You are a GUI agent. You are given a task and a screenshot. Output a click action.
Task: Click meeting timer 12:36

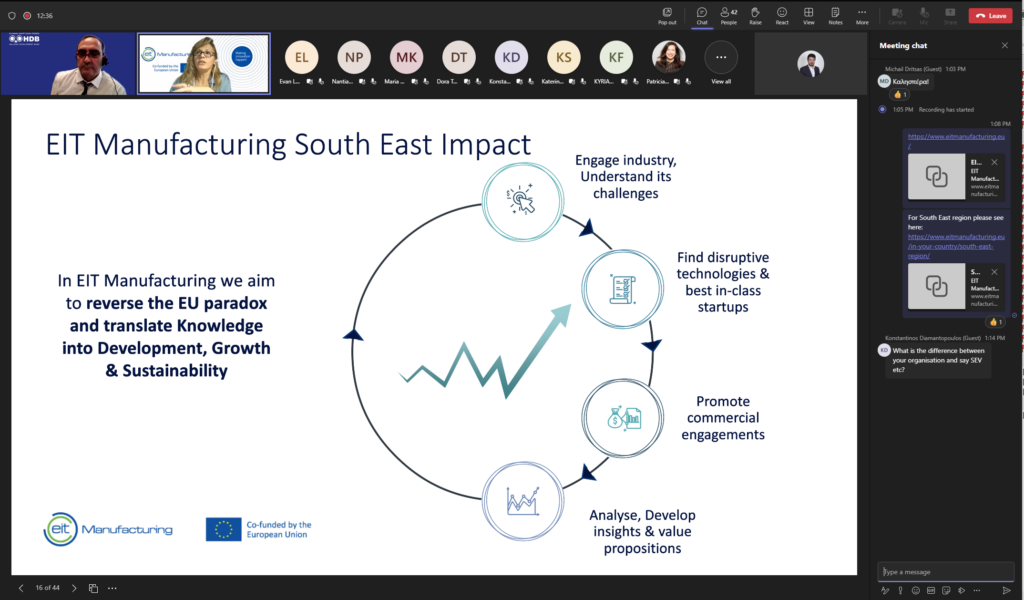[45, 16]
